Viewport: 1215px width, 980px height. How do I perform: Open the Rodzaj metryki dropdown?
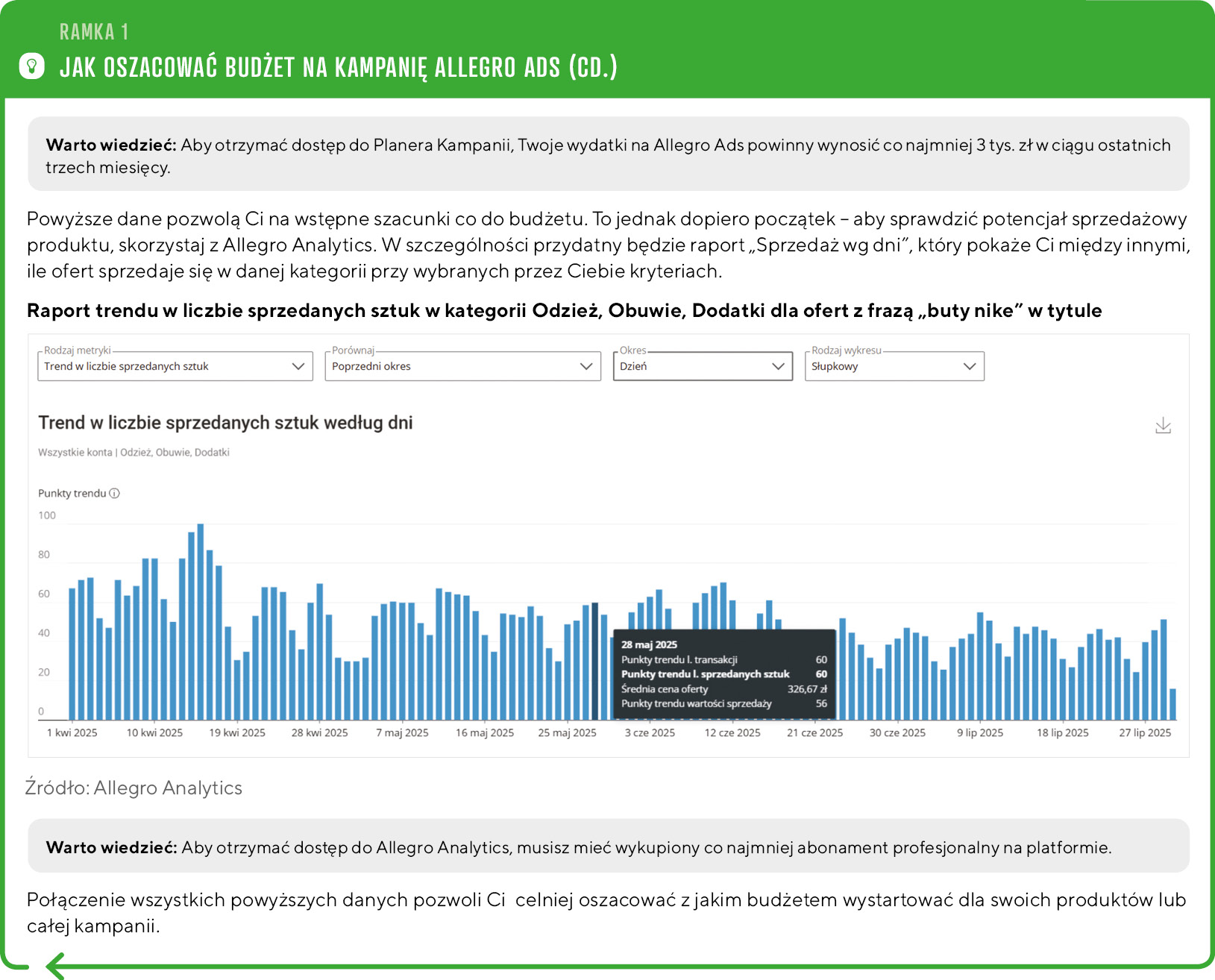click(175, 366)
